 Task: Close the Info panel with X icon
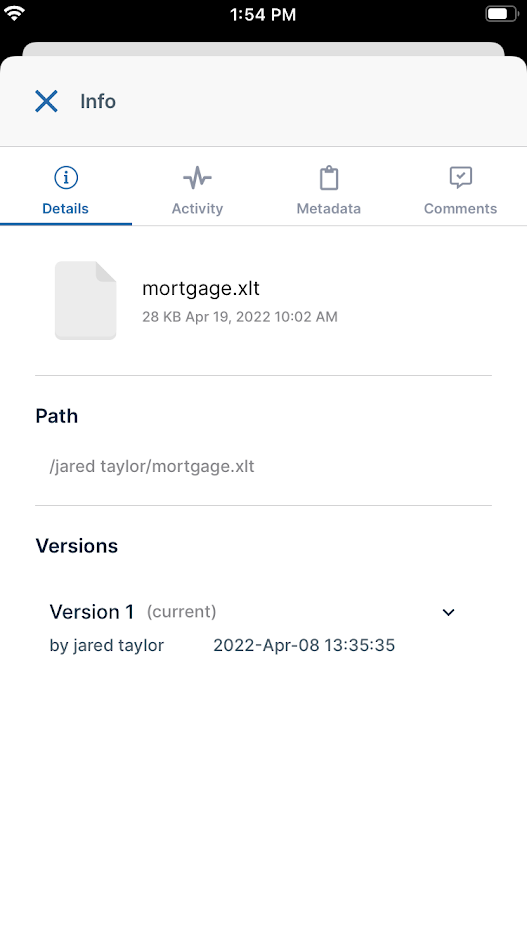pos(46,102)
